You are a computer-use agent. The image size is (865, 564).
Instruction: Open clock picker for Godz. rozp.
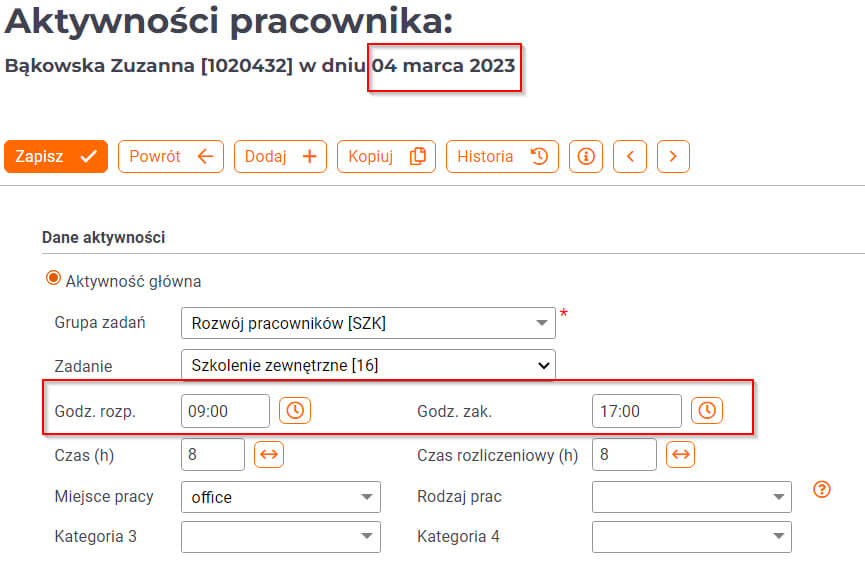click(295, 411)
